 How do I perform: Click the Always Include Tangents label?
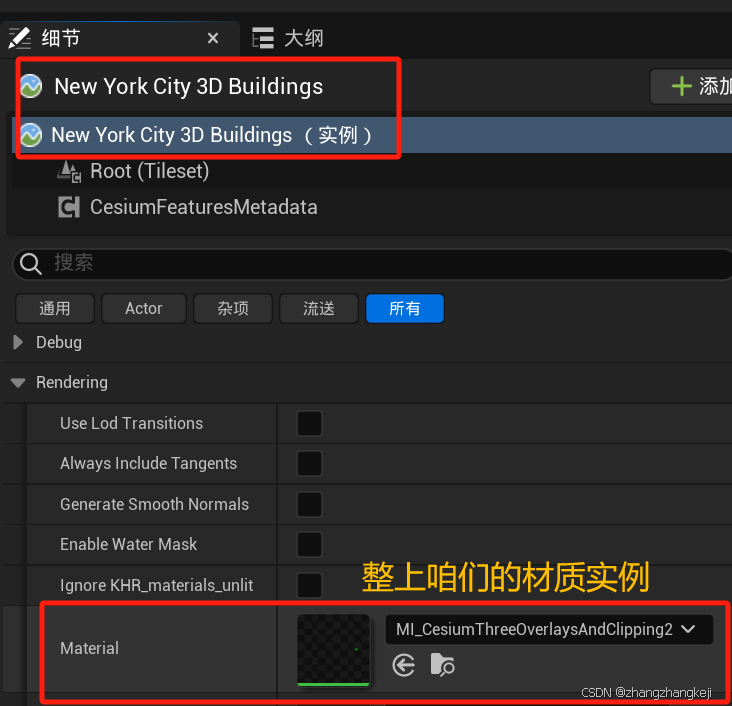click(148, 464)
